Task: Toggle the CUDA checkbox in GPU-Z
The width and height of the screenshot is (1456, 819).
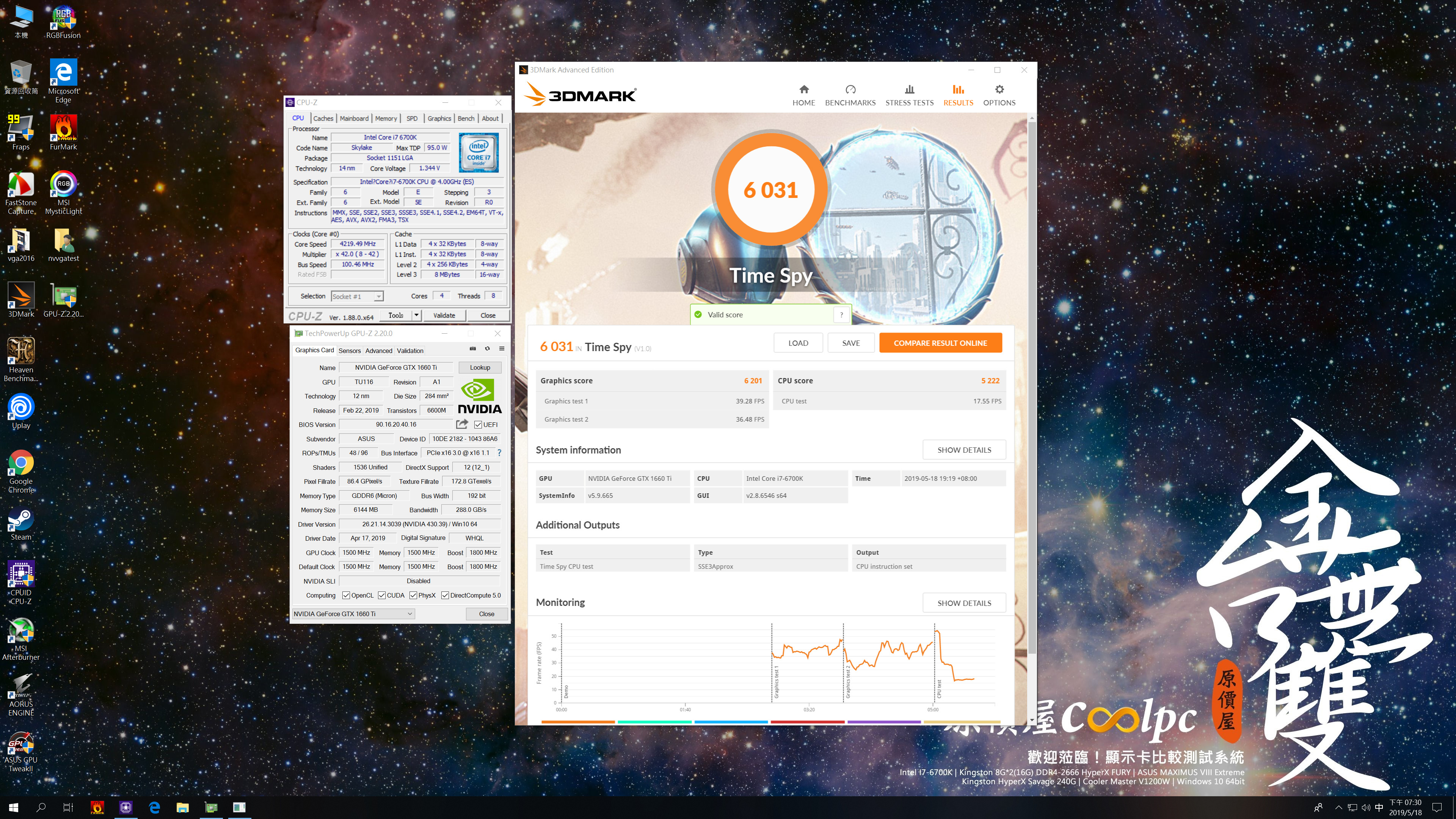Action: (x=382, y=595)
